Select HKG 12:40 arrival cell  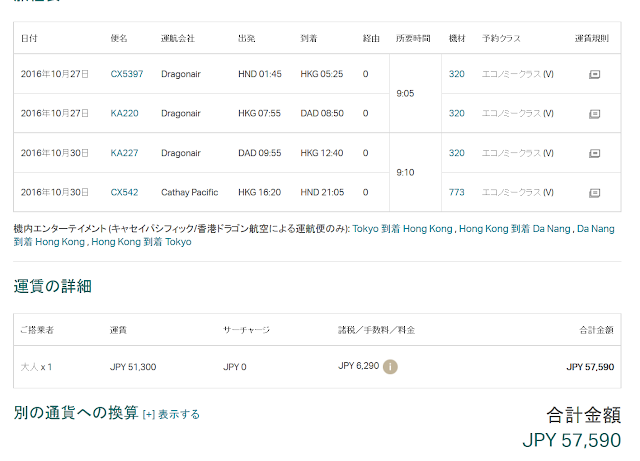tap(322, 153)
